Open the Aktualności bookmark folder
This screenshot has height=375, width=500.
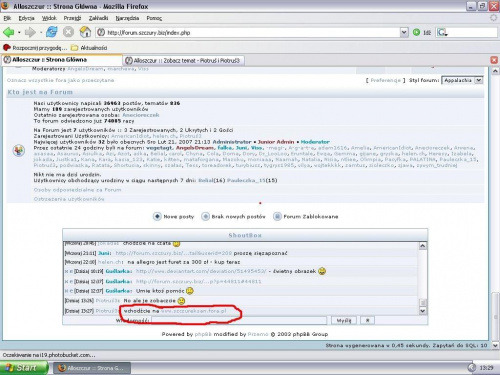(x=89, y=48)
